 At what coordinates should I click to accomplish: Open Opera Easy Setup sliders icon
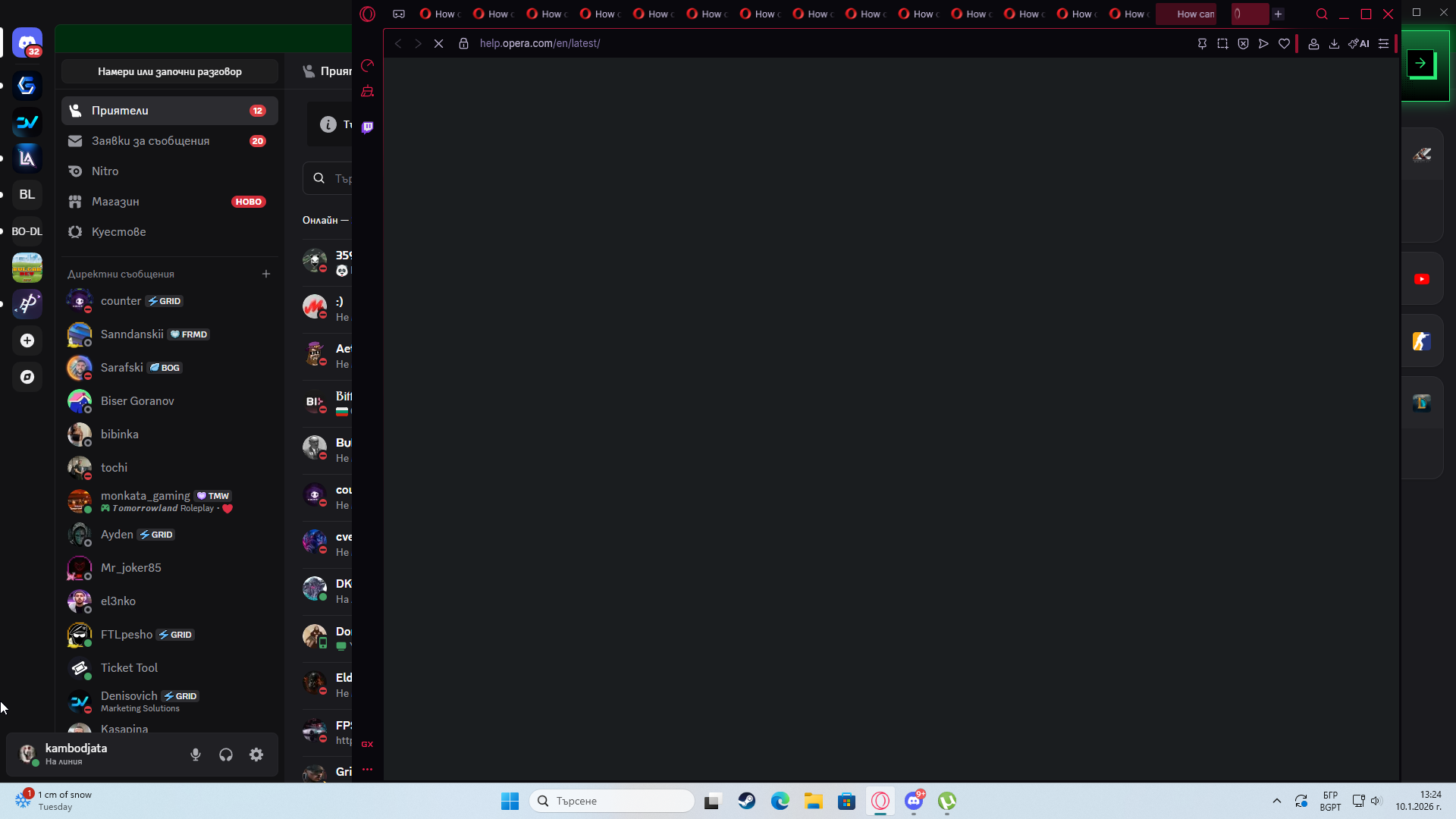click(1383, 44)
